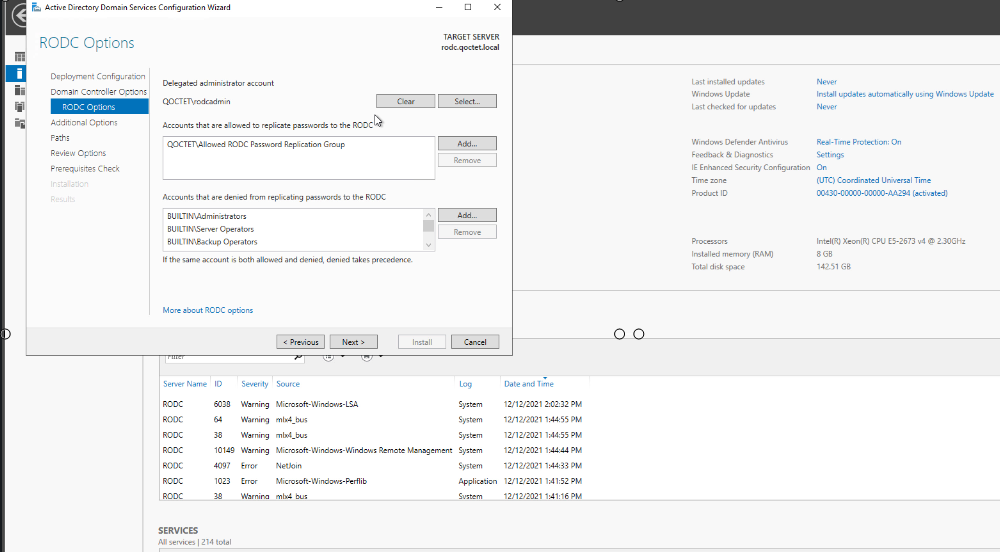Open (UTC) Coordinated Universal Time link
1000x552 pixels.
pyautogui.click(x=873, y=180)
